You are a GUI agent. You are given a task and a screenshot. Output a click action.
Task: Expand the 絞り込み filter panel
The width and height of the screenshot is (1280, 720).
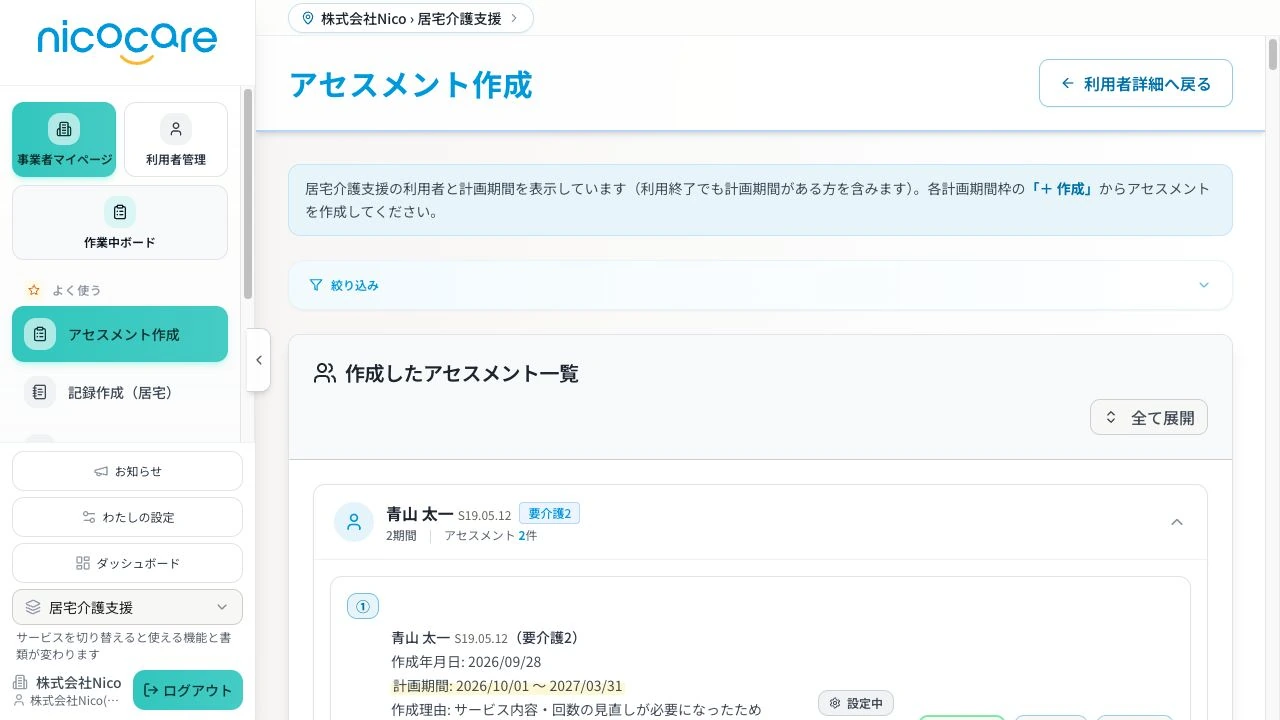(760, 285)
